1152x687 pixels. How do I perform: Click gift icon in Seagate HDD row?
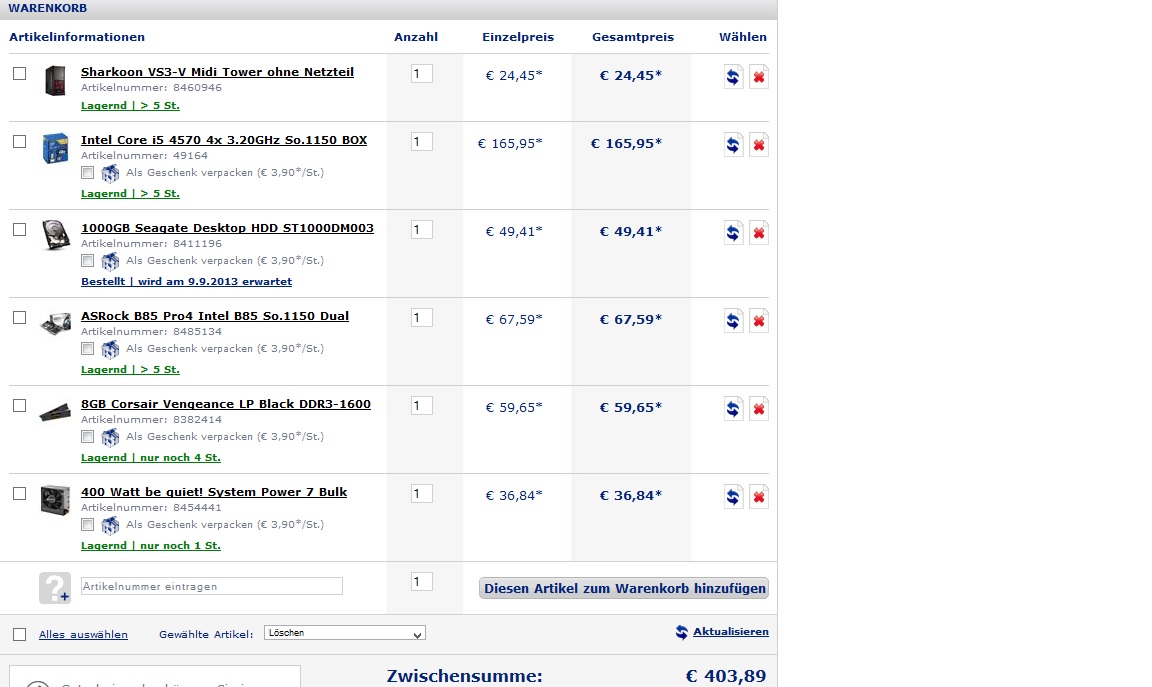coord(110,262)
